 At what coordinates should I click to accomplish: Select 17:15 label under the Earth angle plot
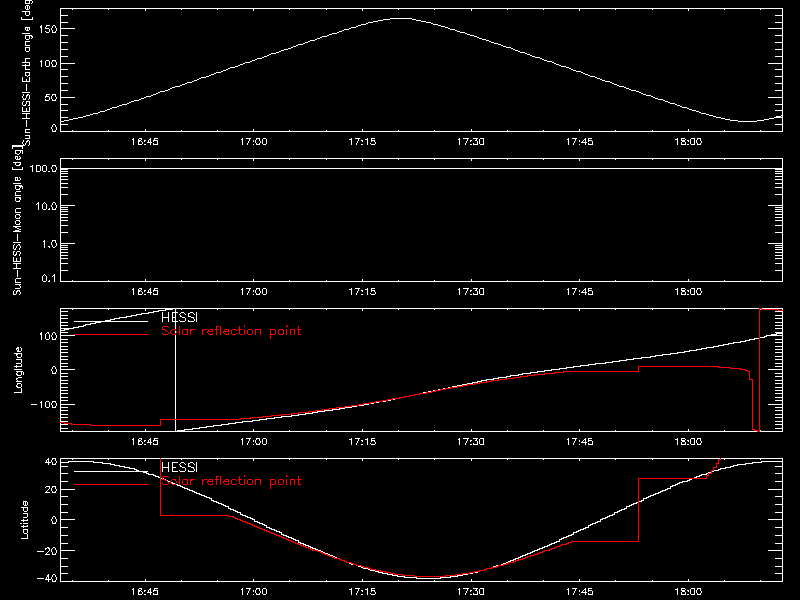[362, 142]
